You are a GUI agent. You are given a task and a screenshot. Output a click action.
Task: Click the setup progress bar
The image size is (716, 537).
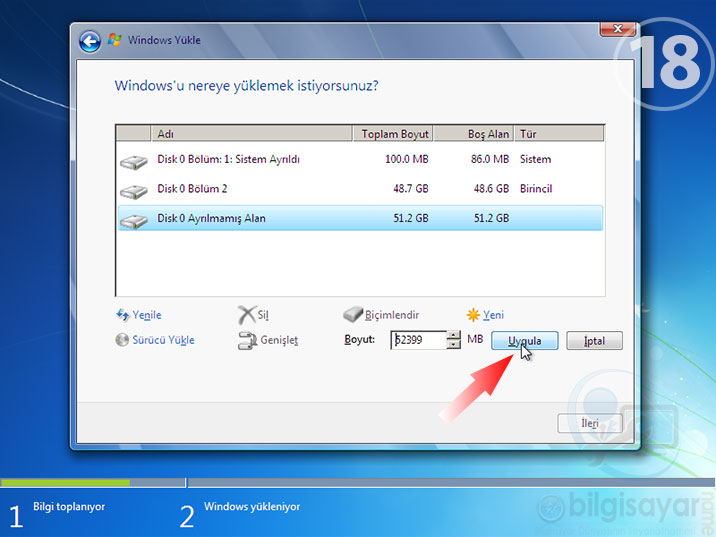(x=358, y=483)
